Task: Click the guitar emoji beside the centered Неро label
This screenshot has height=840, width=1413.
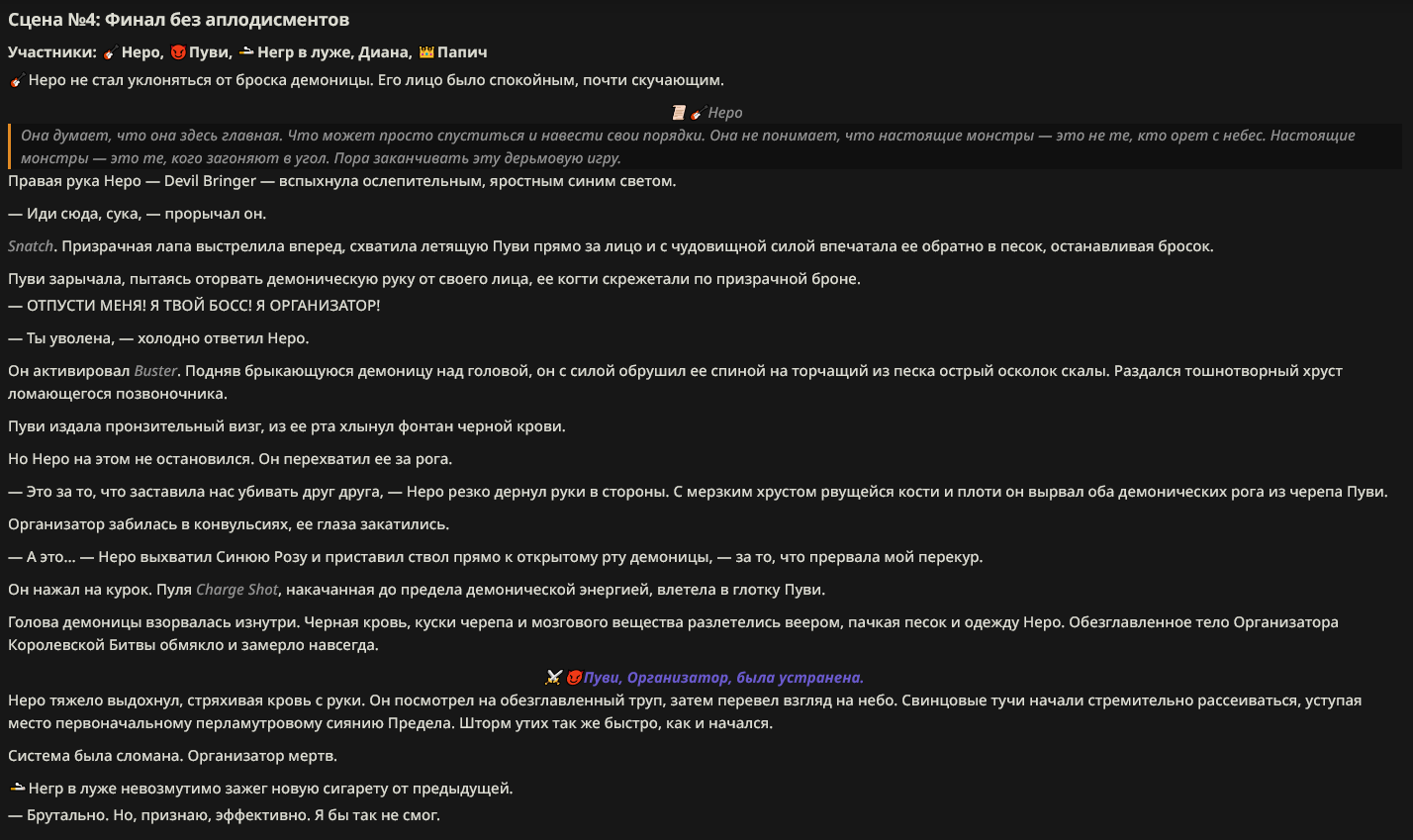Action: point(698,113)
